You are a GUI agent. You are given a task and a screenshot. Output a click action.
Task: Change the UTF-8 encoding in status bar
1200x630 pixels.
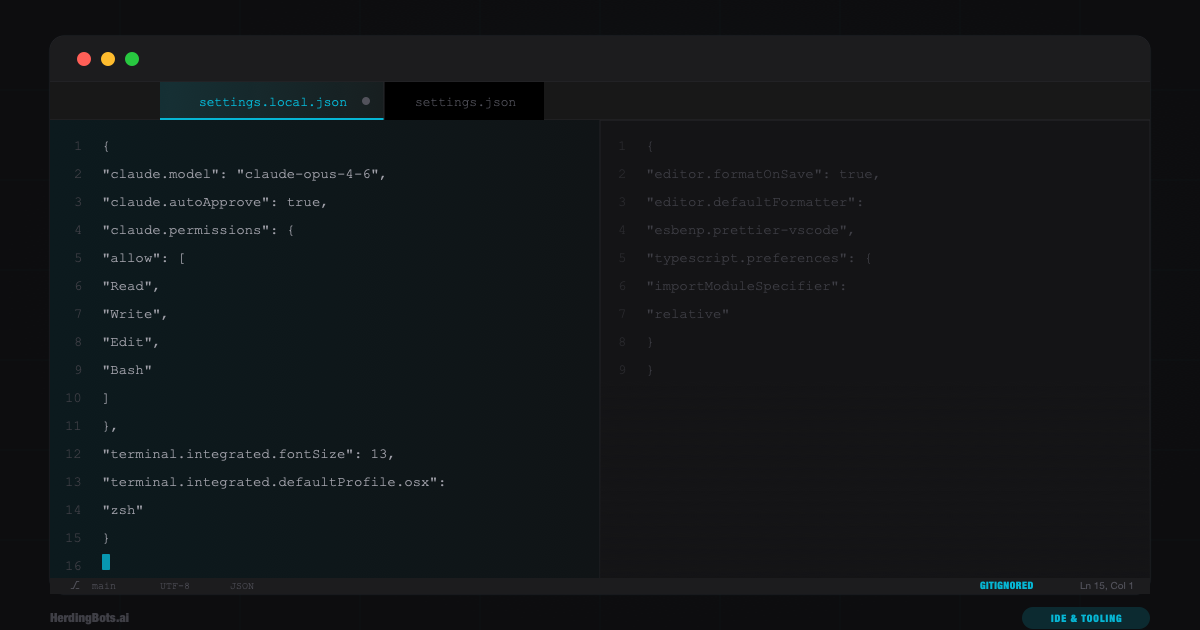(174, 586)
